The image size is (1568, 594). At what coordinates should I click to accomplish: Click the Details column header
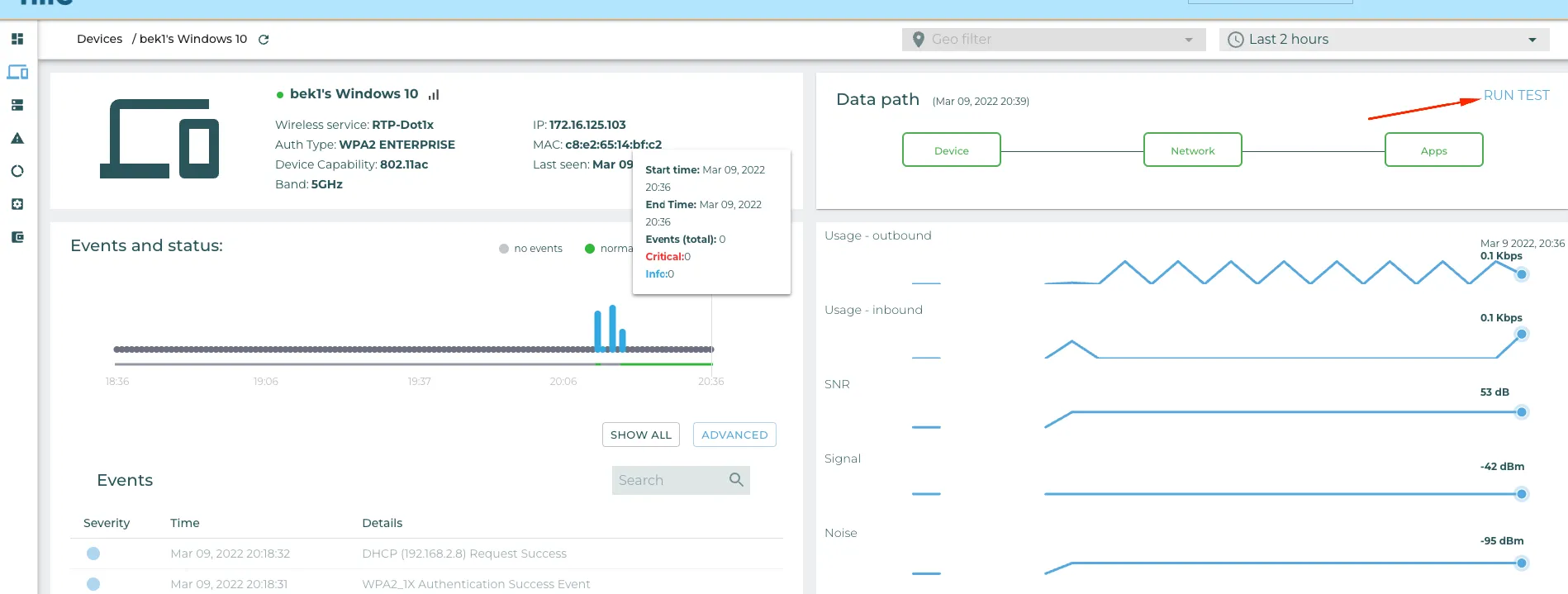tap(382, 523)
